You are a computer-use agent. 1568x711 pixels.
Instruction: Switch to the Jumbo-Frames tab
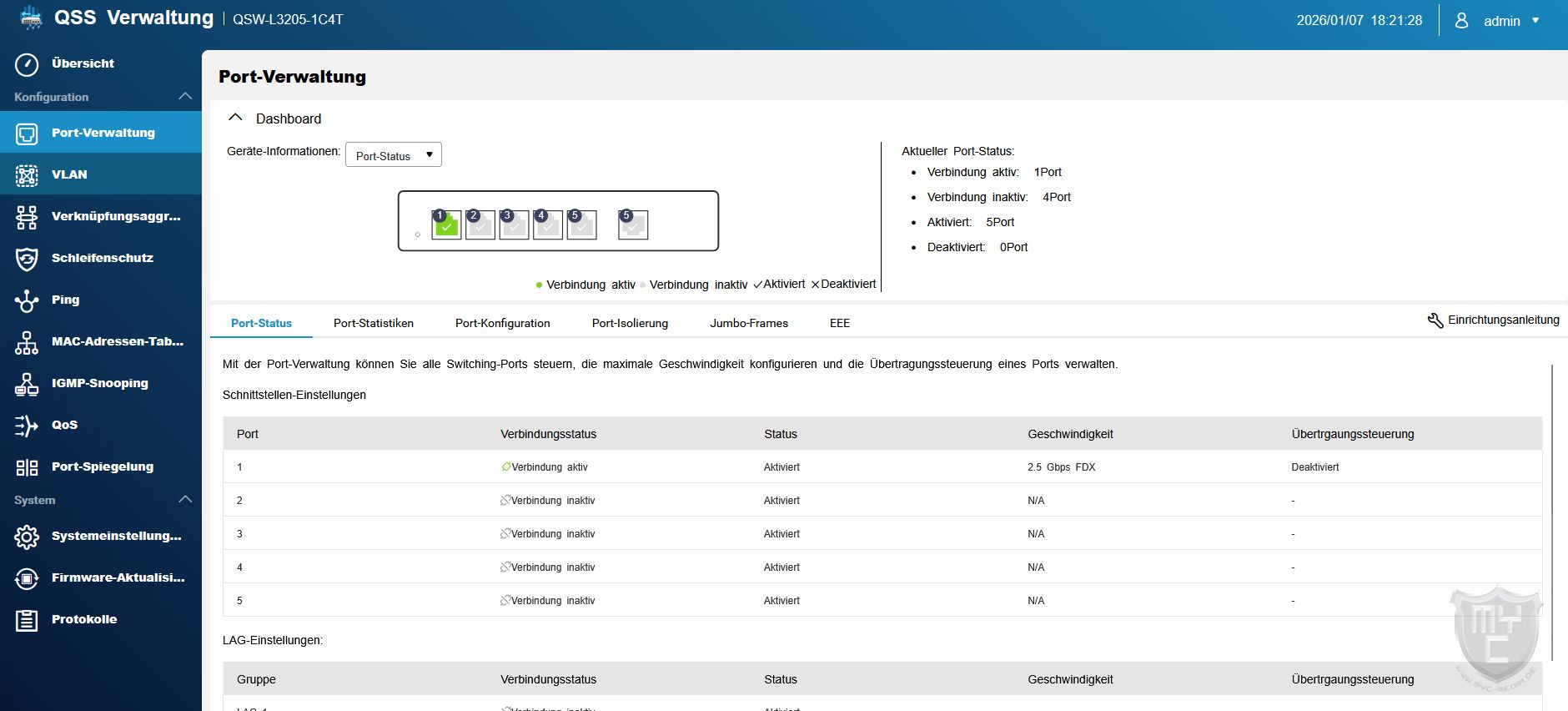coord(748,323)
